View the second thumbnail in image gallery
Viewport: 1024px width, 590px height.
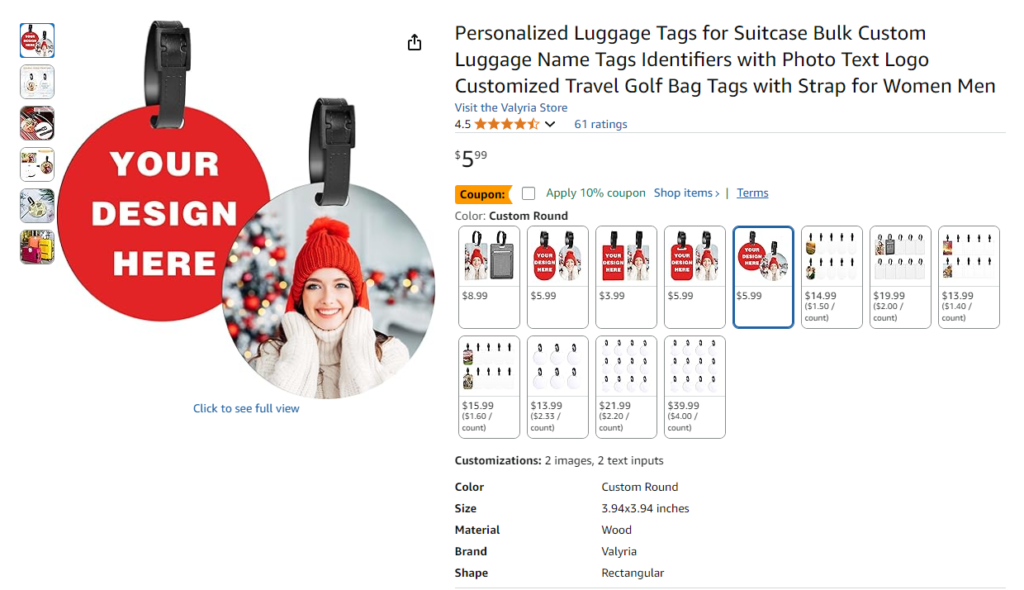point(37,82)
